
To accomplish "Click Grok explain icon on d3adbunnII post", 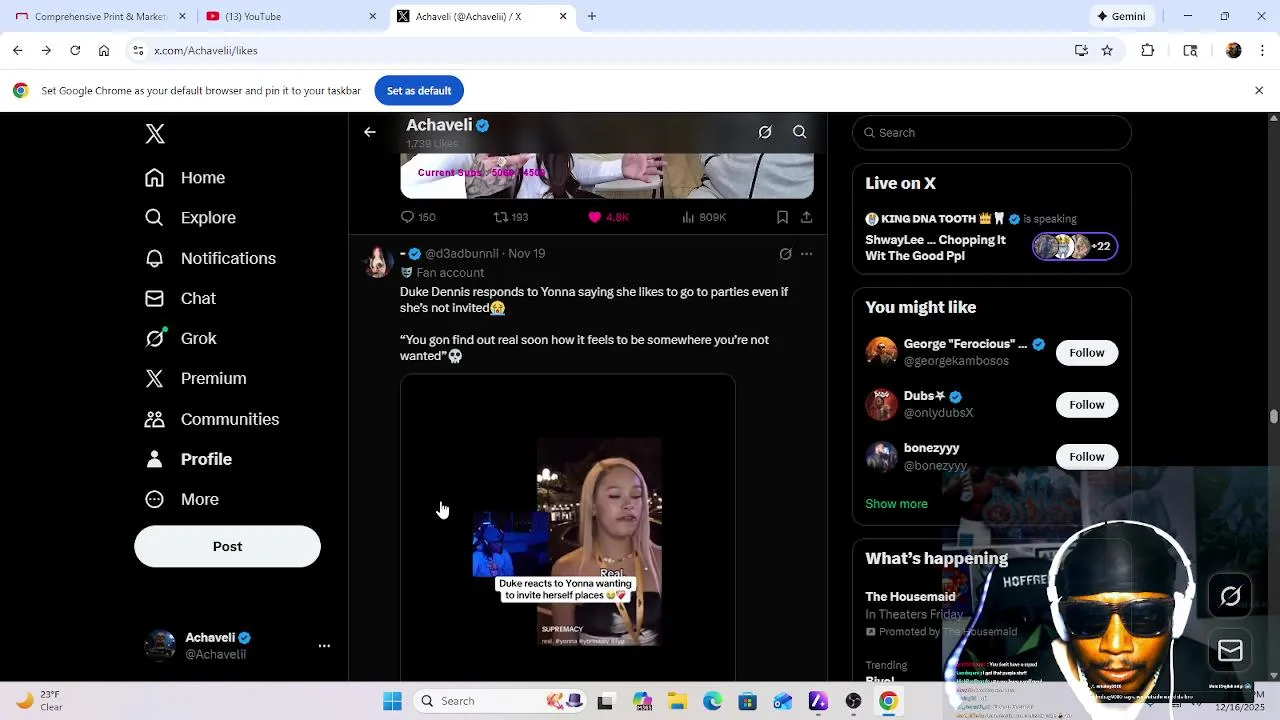I will pos(786,254).
